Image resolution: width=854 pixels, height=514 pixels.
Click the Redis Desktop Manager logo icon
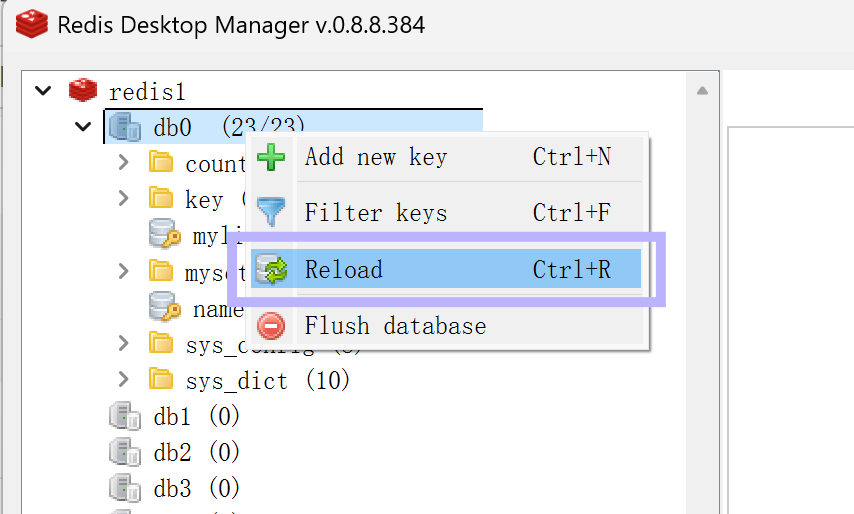[x=32, y=24]
